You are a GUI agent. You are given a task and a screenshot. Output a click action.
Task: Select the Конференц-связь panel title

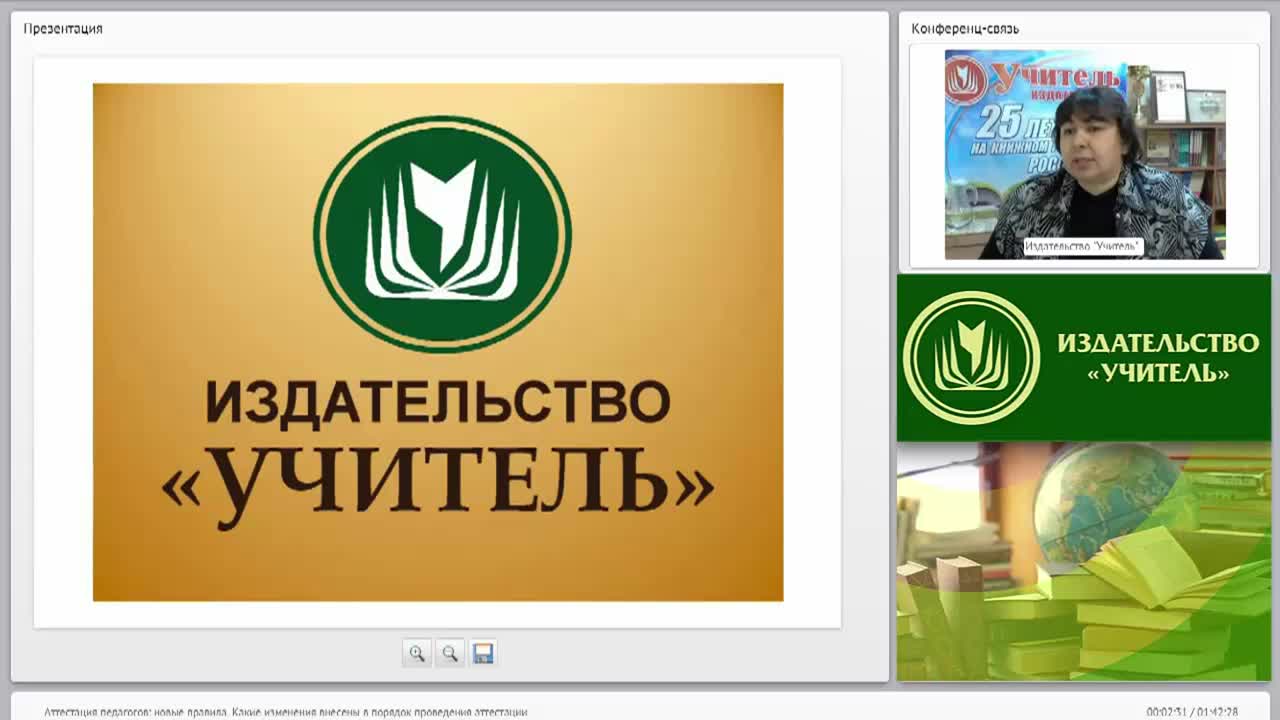(965, 29)
